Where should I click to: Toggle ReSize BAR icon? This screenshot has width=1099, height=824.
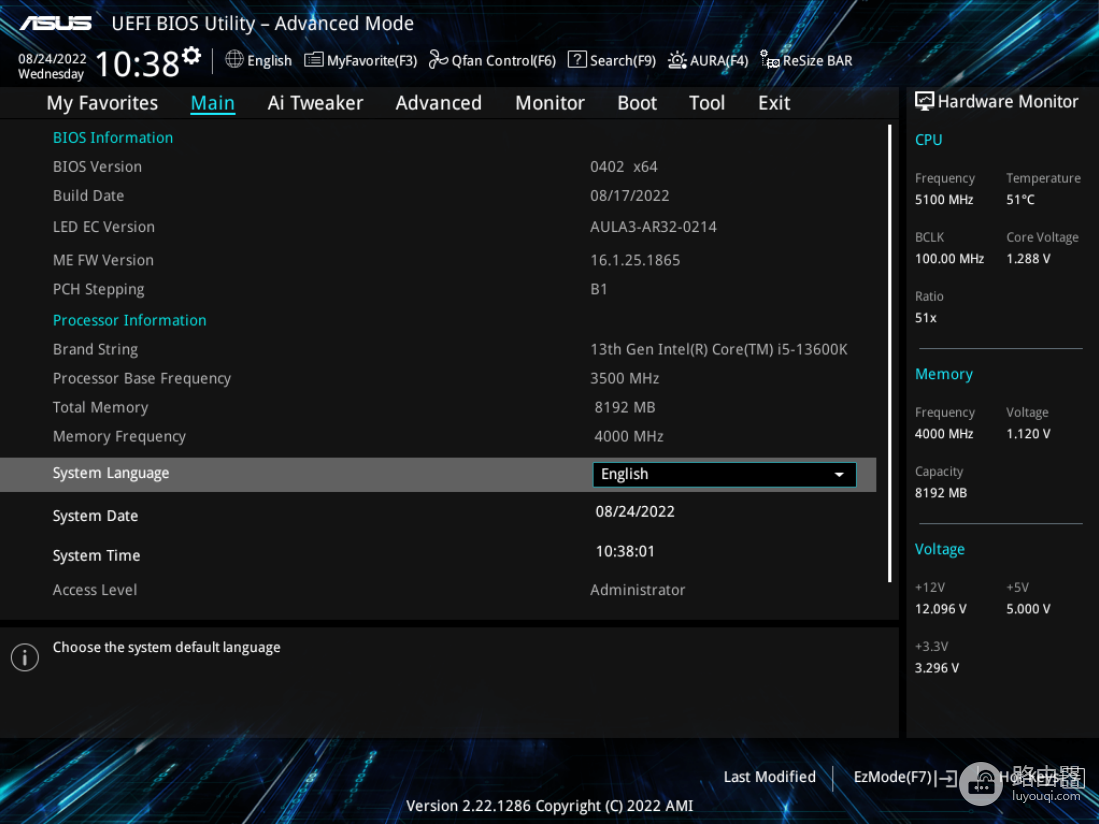[x=770, y=60]
